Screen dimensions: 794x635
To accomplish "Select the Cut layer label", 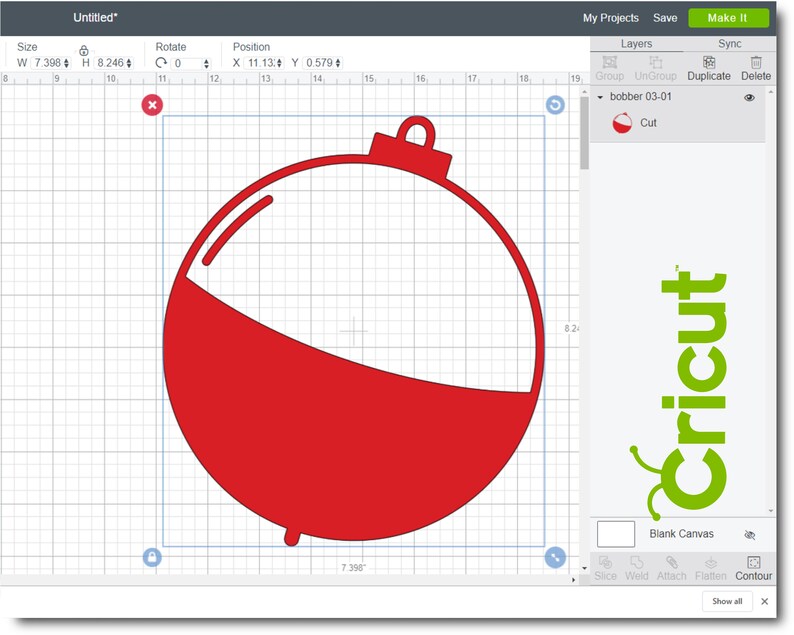I will (648, 123).
